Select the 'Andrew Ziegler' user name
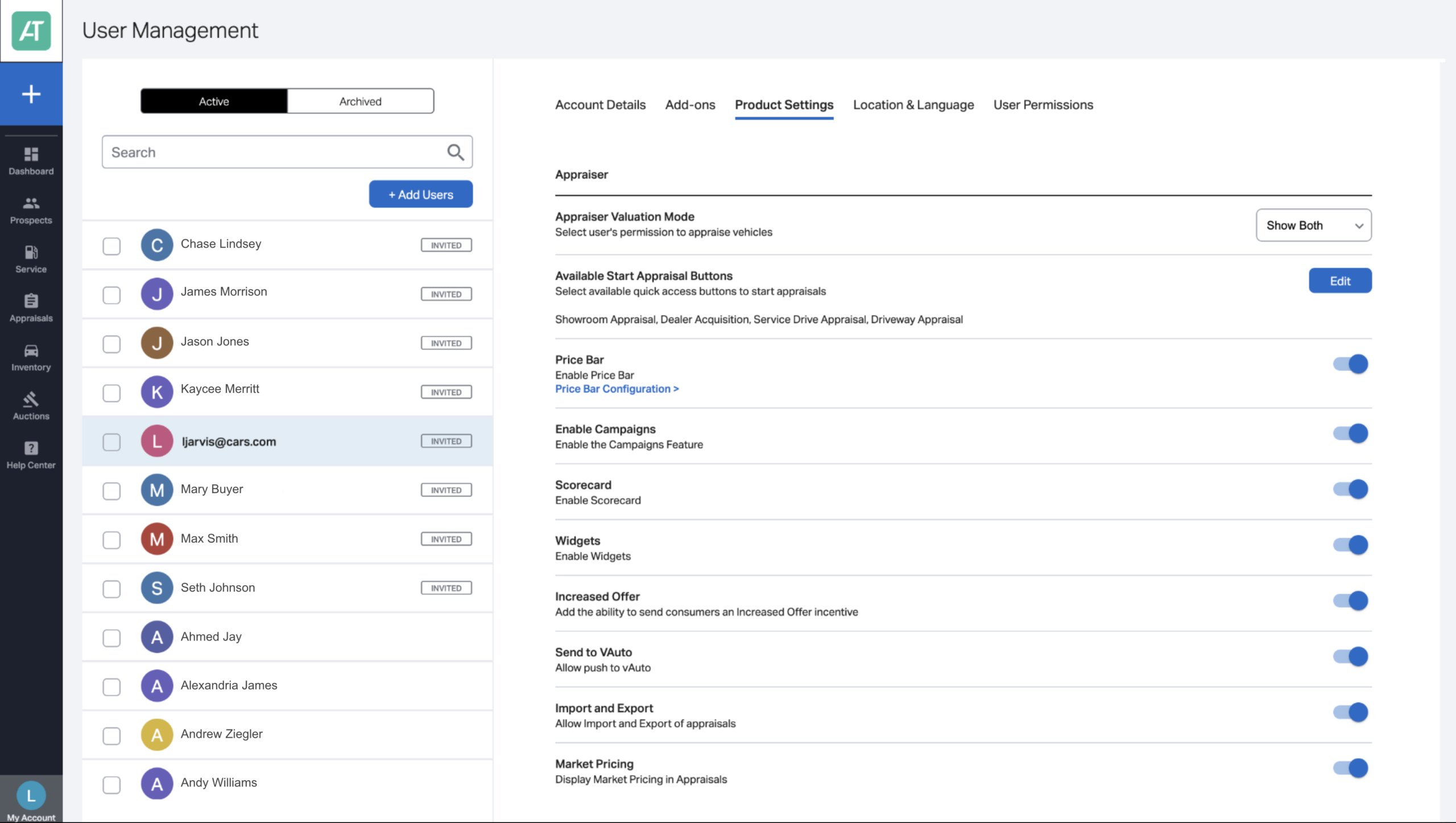The height and width of the screenshot is (823, 1456). 222,734
